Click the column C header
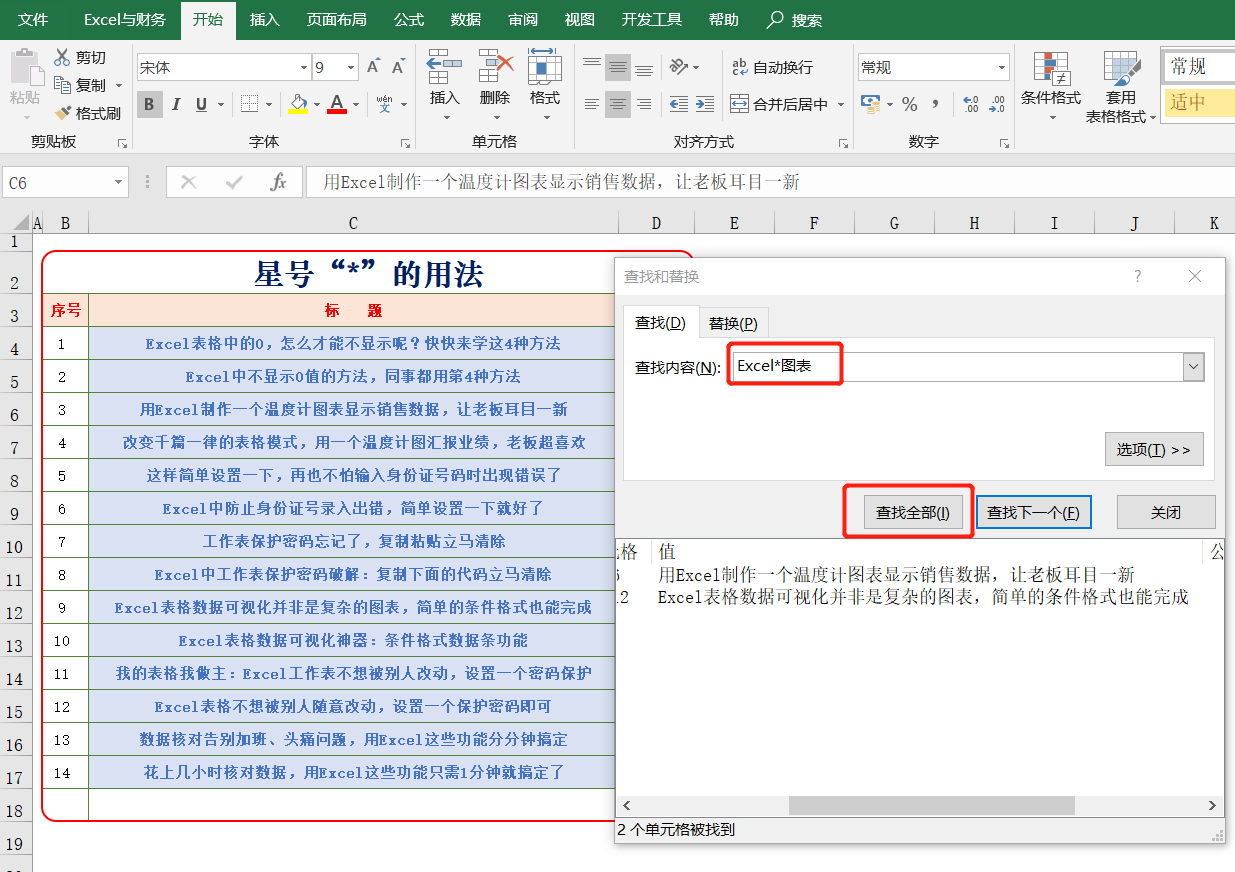The height and width of the screenshot is (872, 1235). (353, 223)
